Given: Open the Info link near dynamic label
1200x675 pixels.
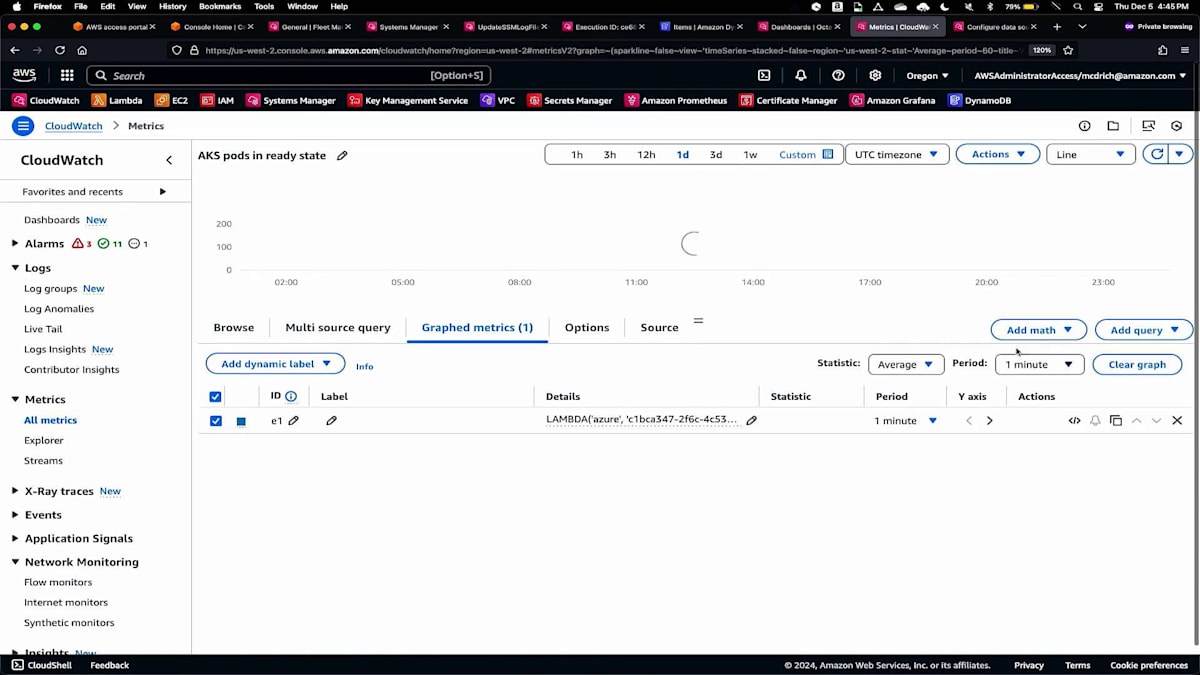Looking at the screenshot, I should point(364,367).
